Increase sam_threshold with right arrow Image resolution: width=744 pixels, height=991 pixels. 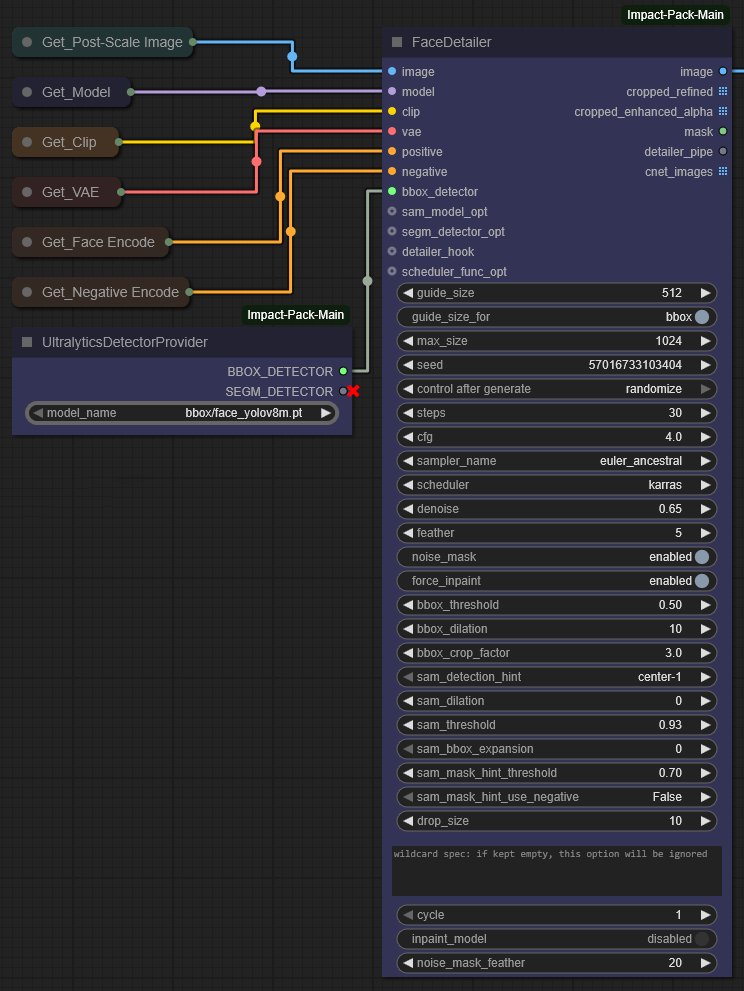pyautogui.click(x=705, y=725)
